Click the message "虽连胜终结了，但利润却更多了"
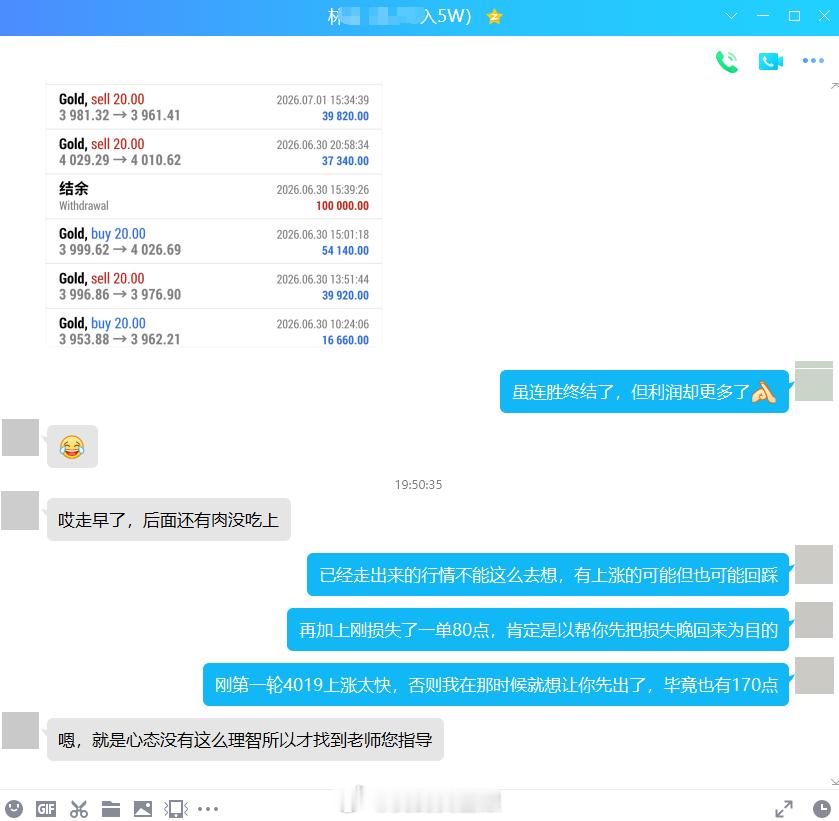839x821 pixels. [644, 392]
